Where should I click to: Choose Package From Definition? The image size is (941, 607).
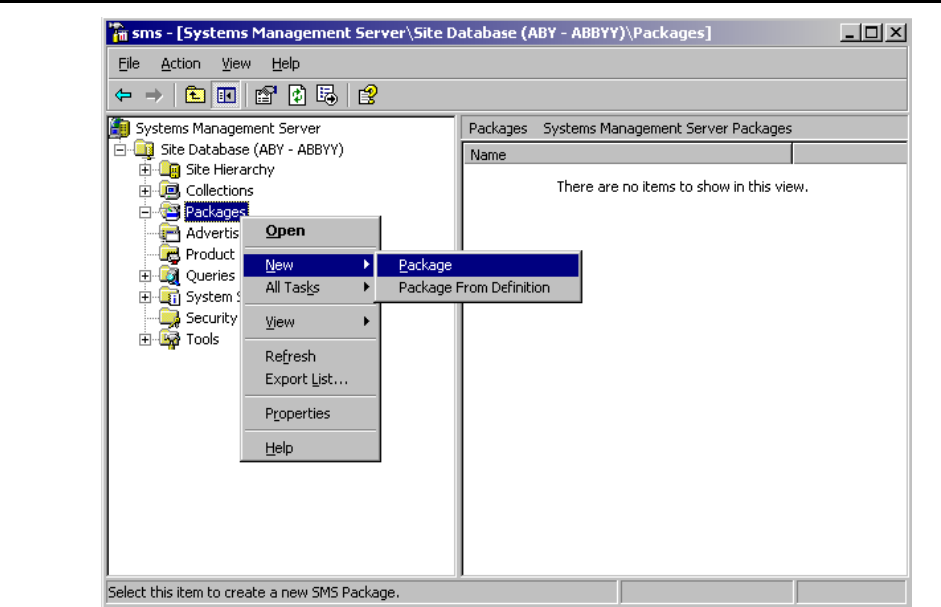(478, 288)
